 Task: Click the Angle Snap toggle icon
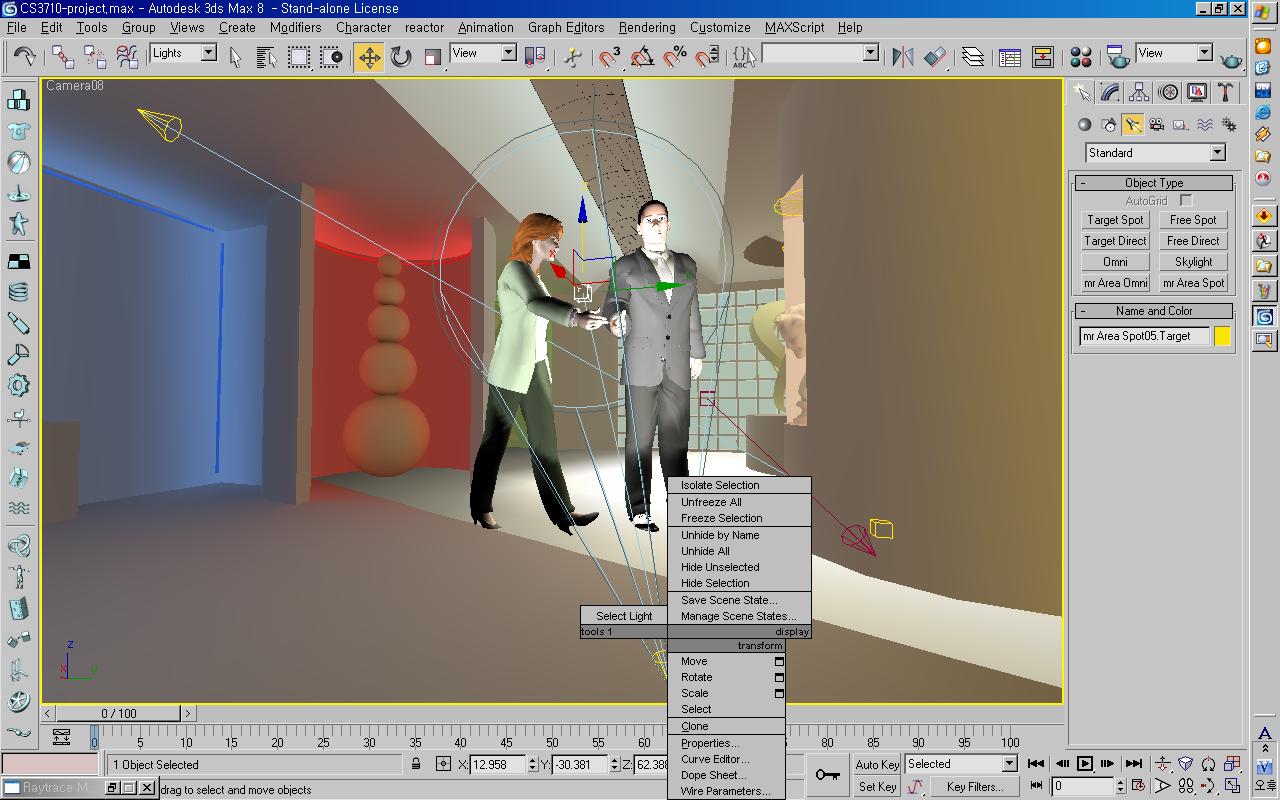click(642, 56)
